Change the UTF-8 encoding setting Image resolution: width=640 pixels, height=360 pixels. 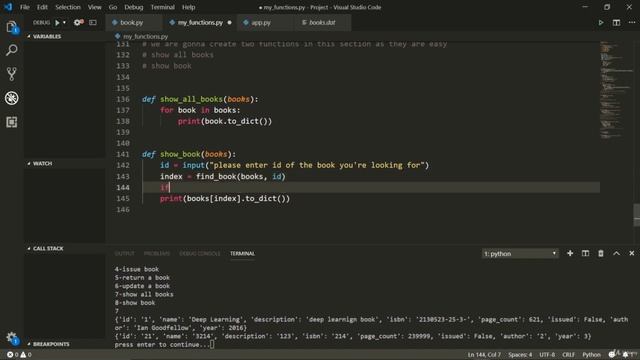pos(547,355)
